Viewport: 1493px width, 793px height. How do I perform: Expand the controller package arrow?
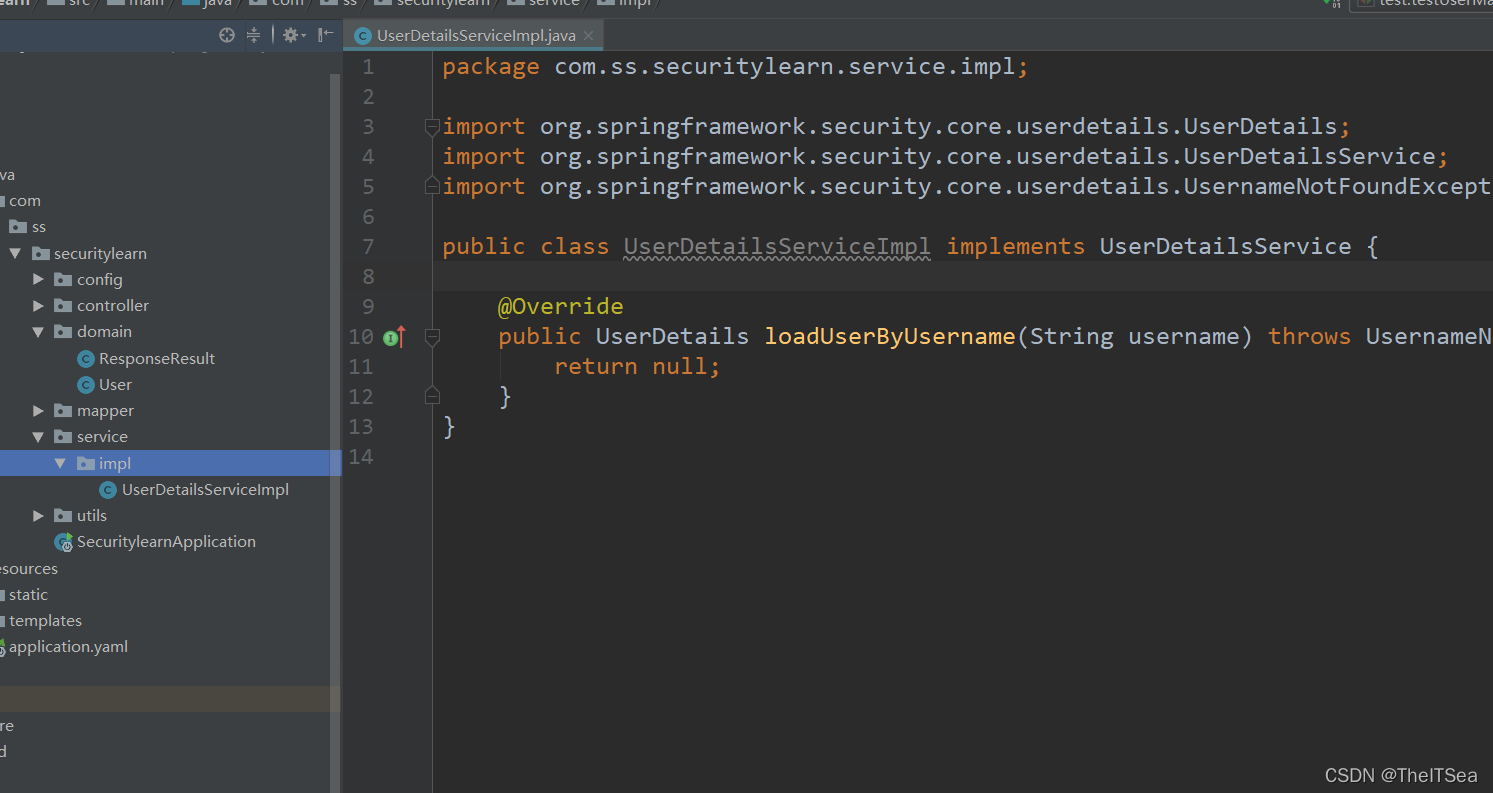(38, 306)
